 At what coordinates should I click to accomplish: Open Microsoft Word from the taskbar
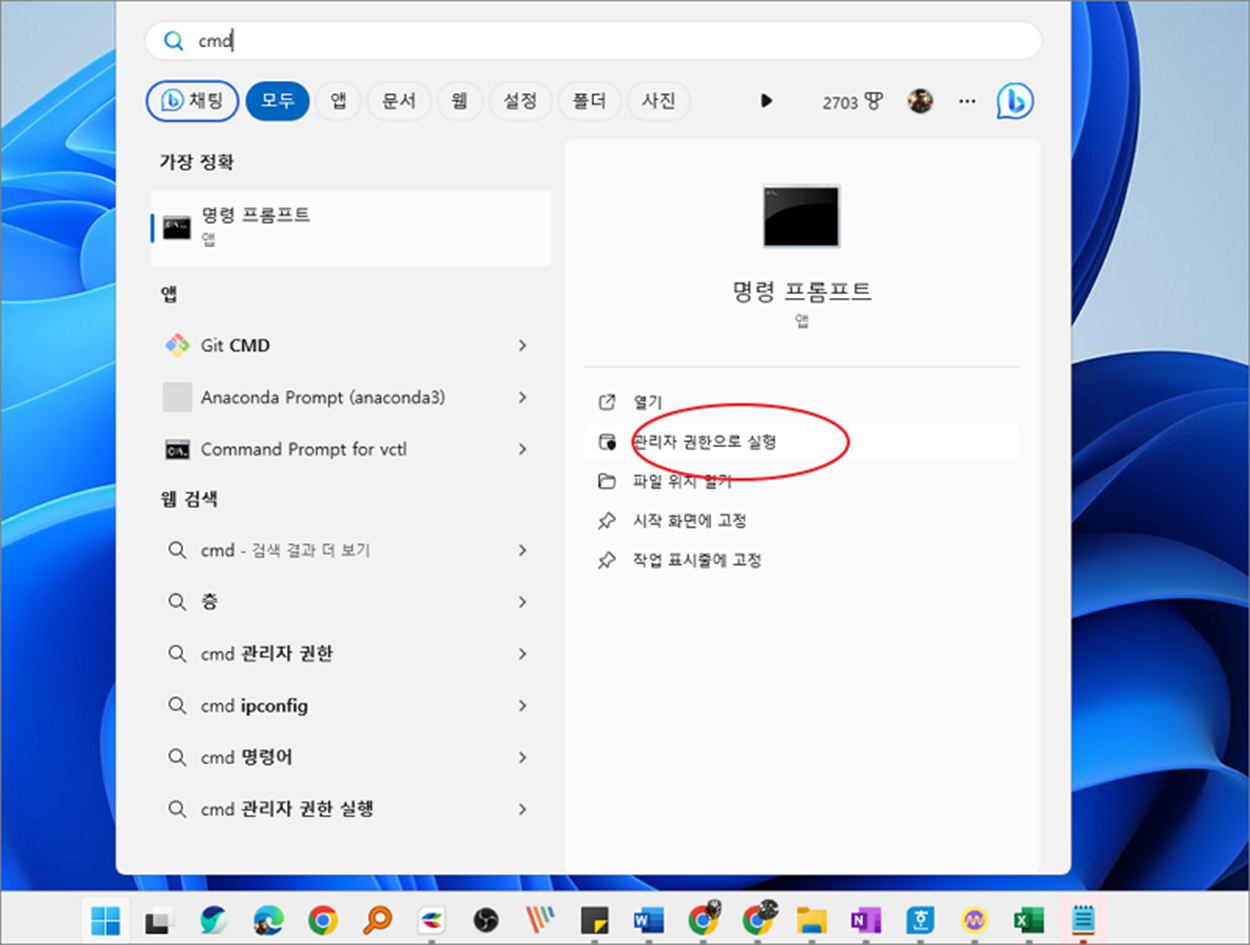tap(649, 920)
